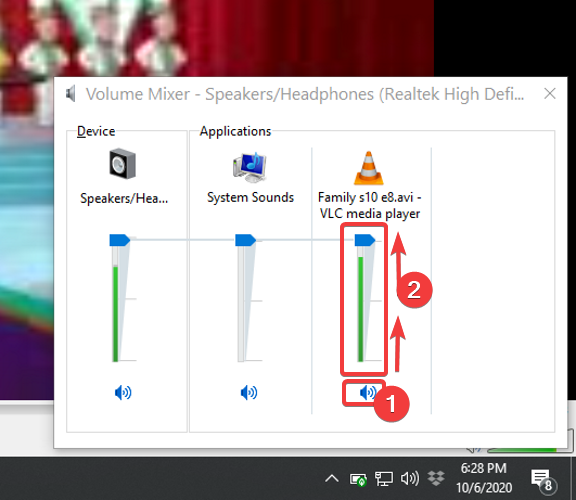Open the Dropbox tray icon
Image resolution: width=576 pixels, height=500 pixels.
click(x=436, y=478)
